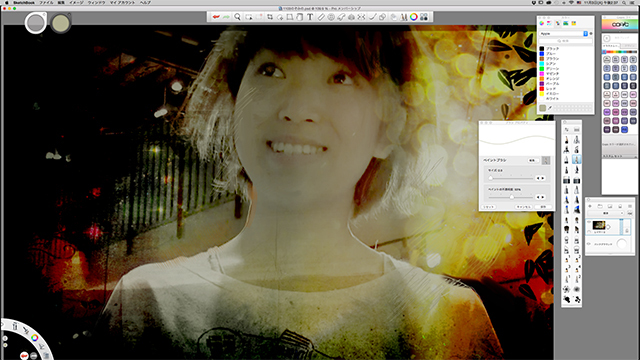Open the Apple palette dropdown
The width and height of the screenshot is (640, 360).
point(563,34)
